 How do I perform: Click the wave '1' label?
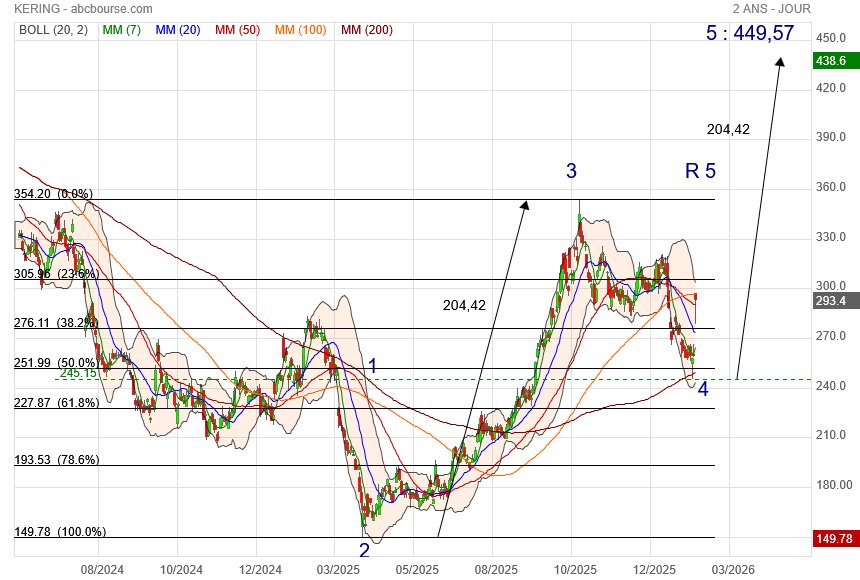pyautogui.click(x=373, y=365)
